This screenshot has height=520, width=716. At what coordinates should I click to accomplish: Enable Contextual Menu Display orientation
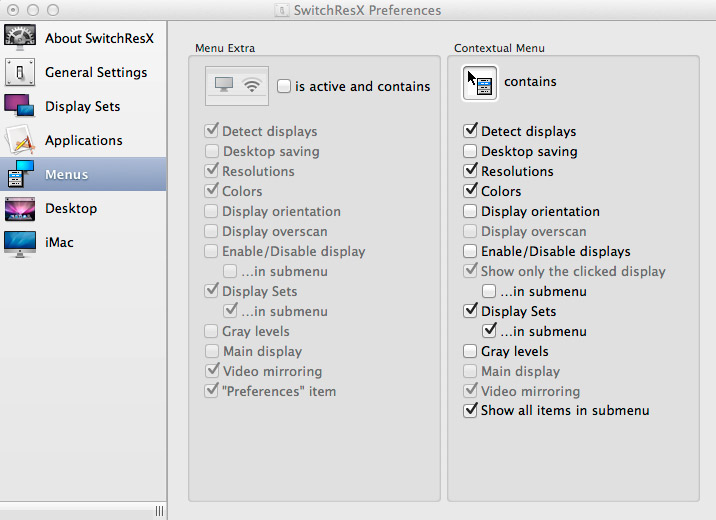tap(470, 212)
